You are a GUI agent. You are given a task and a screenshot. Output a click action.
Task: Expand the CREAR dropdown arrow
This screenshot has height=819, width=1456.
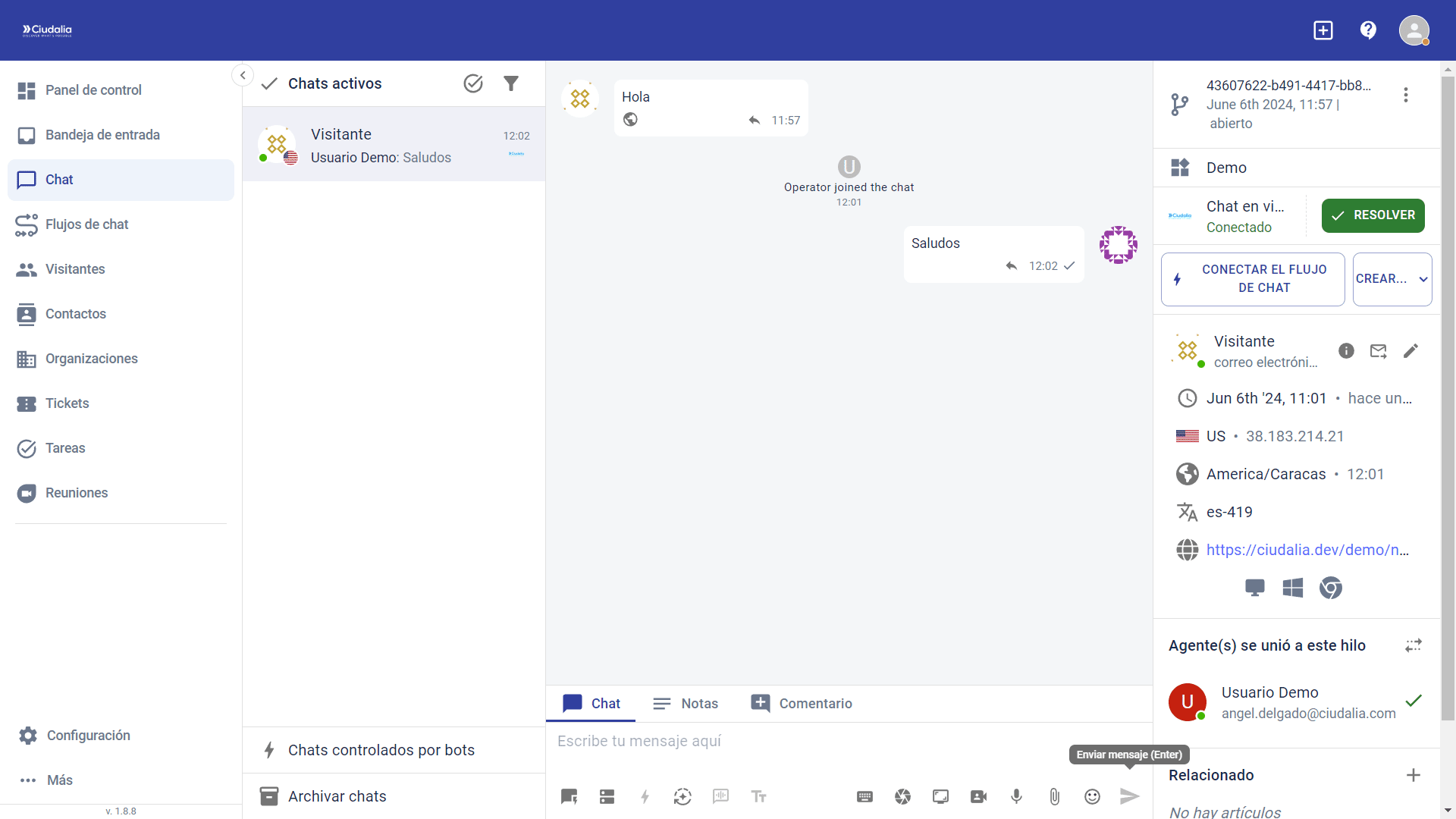tap(1423, 279)
